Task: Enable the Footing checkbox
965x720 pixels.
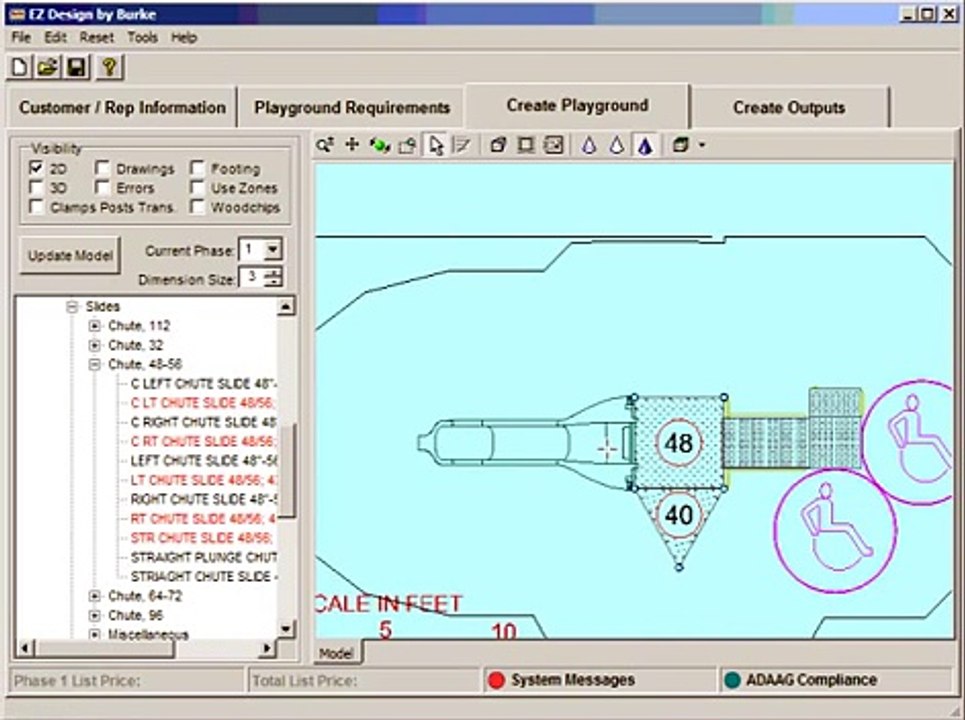Action: click(x=197, y=167)
